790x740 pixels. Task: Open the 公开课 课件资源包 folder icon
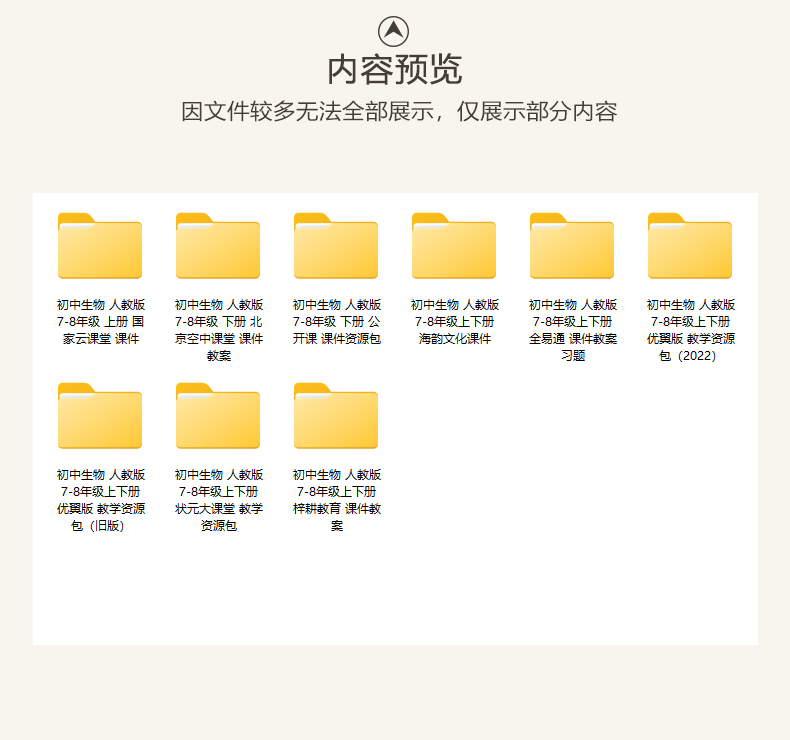click(x=336, y=246)
